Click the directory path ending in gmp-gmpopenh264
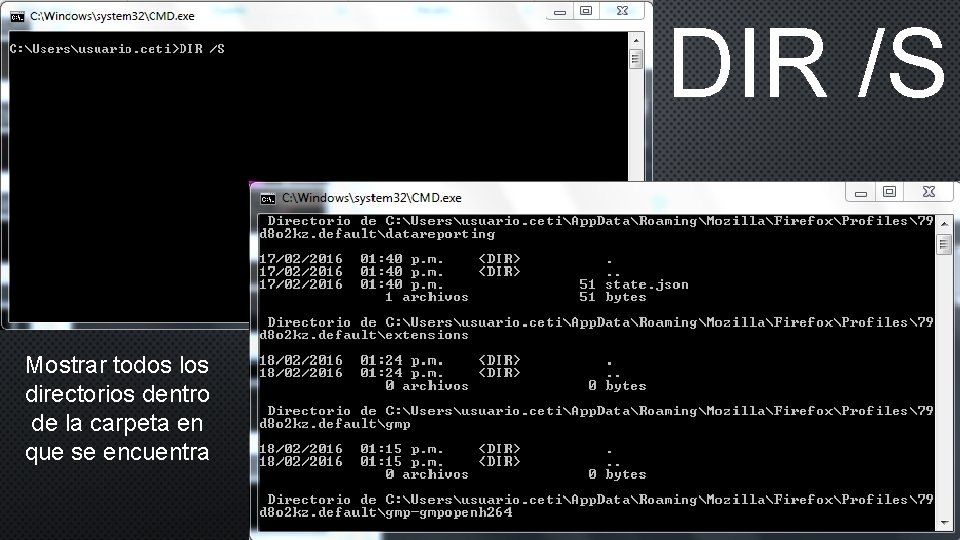This screenshot has height=540, width=960. (596, 506)
